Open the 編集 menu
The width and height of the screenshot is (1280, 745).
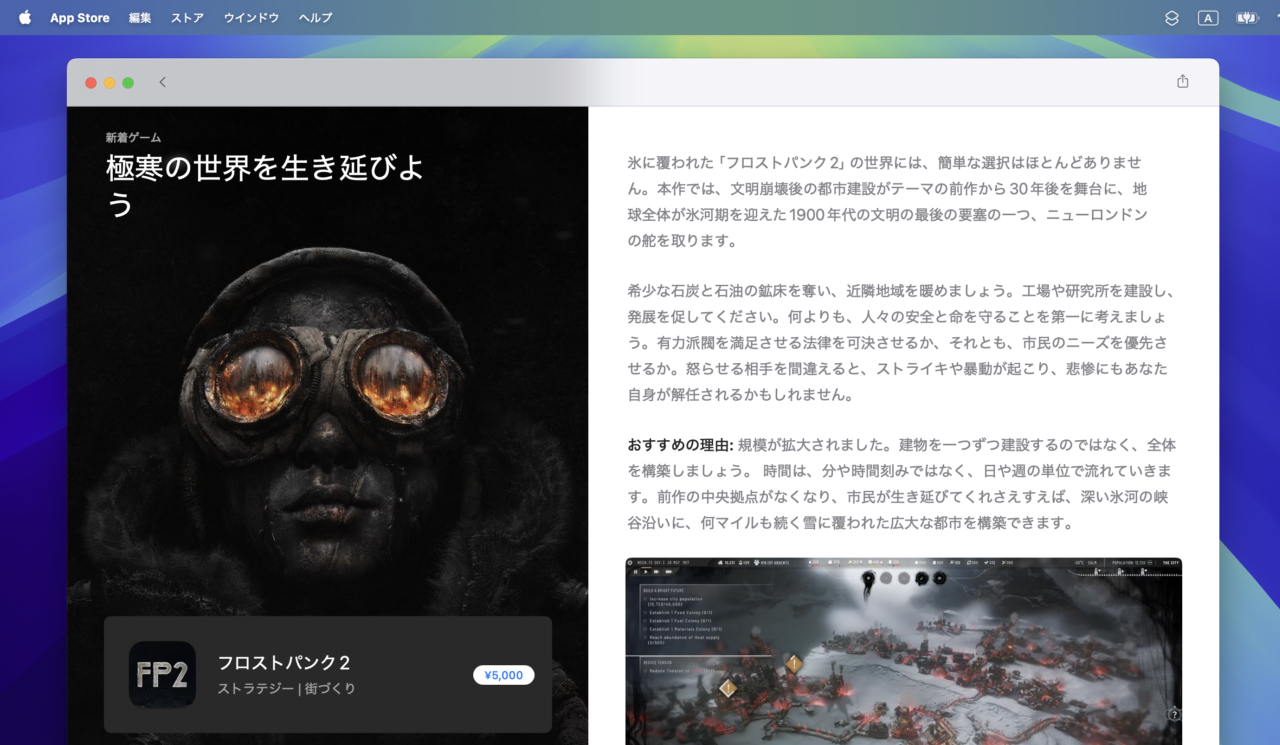point(140,18)
